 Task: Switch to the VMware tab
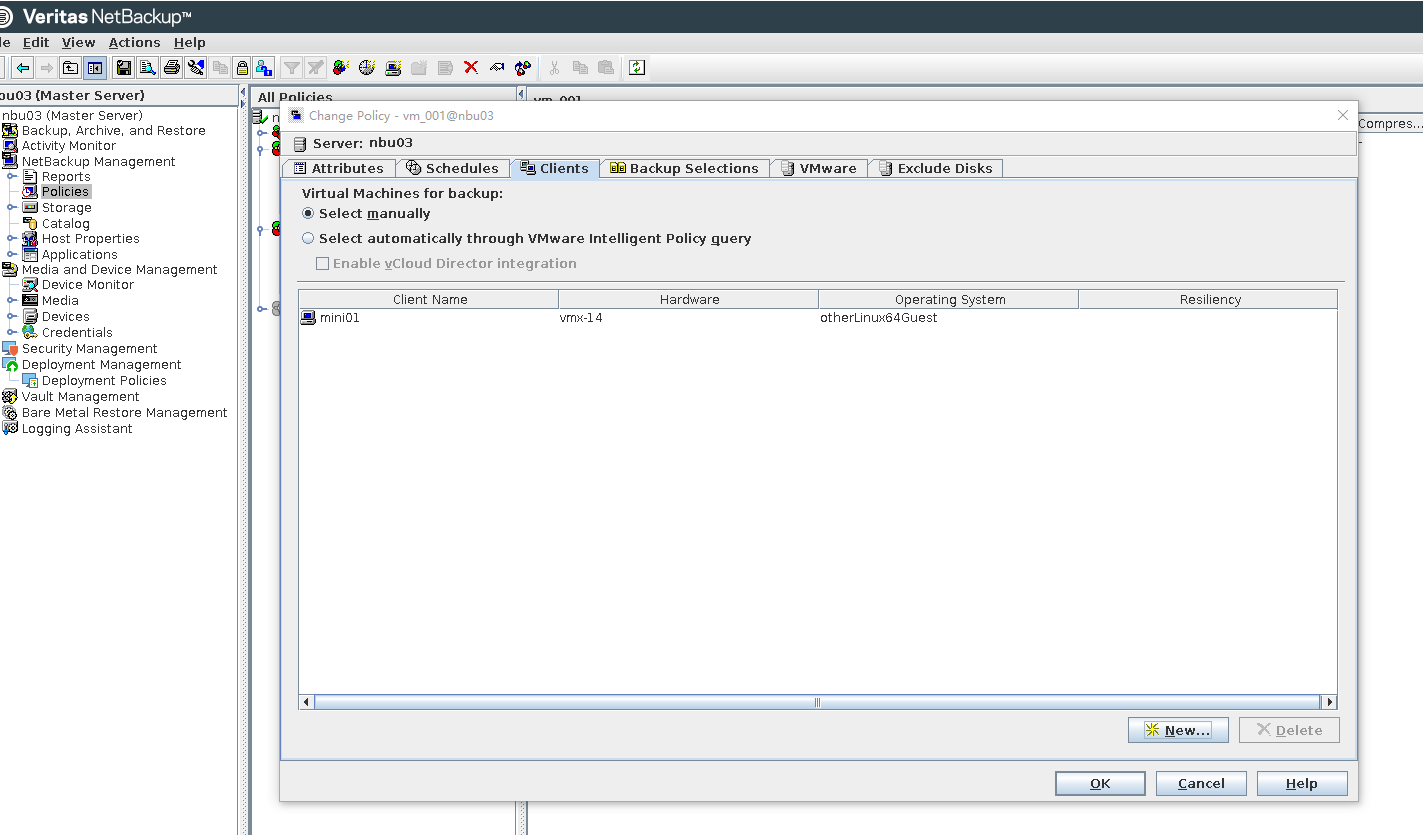819,169
